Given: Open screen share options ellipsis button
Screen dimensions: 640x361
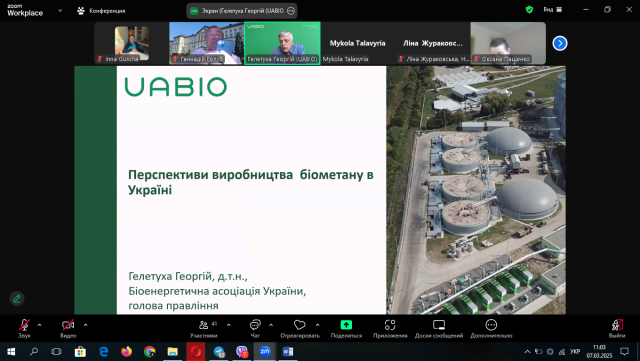Looking at the screenshot, I should click(291, 11).
